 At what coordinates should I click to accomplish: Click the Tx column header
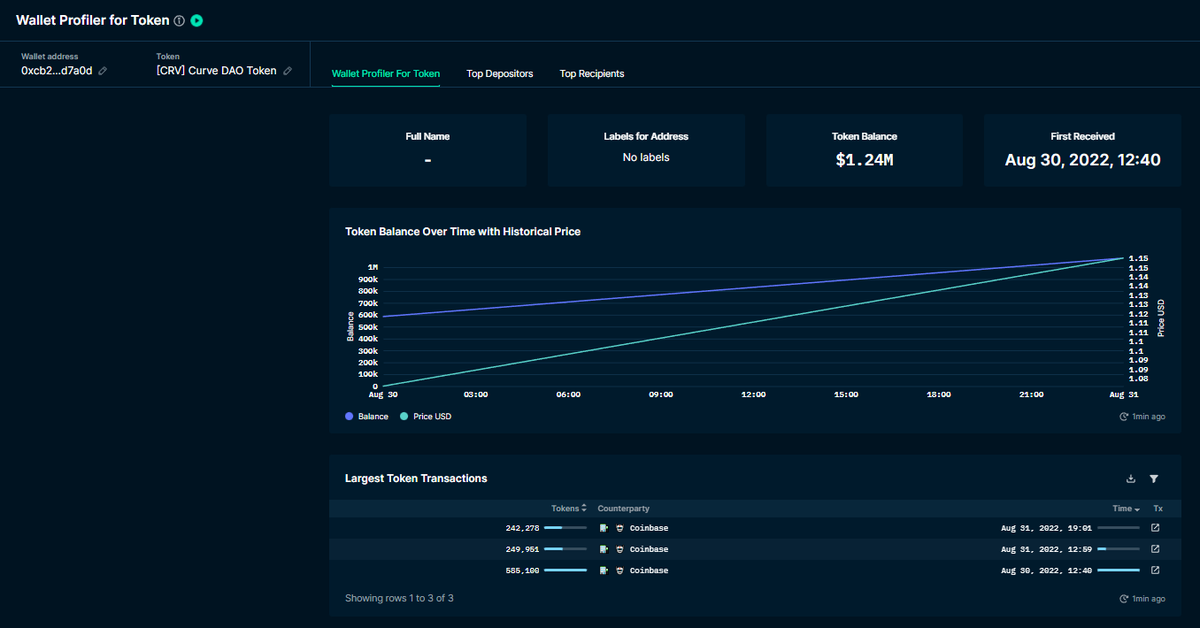(x=1158, y=508)
